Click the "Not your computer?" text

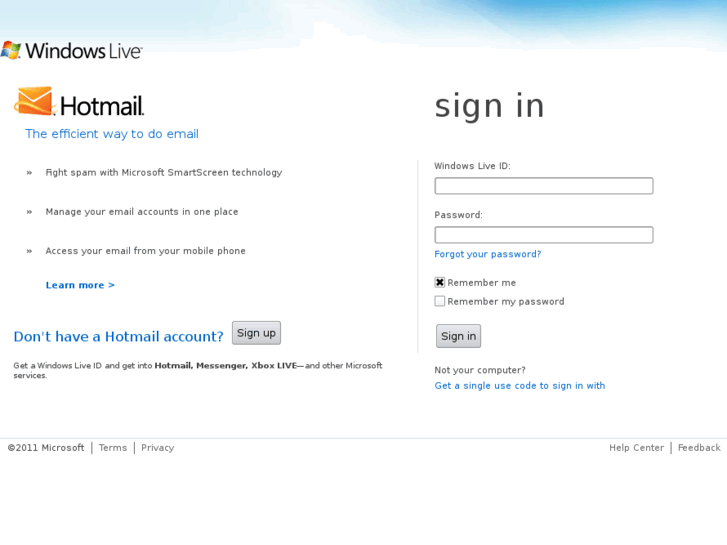pos(480,370)
